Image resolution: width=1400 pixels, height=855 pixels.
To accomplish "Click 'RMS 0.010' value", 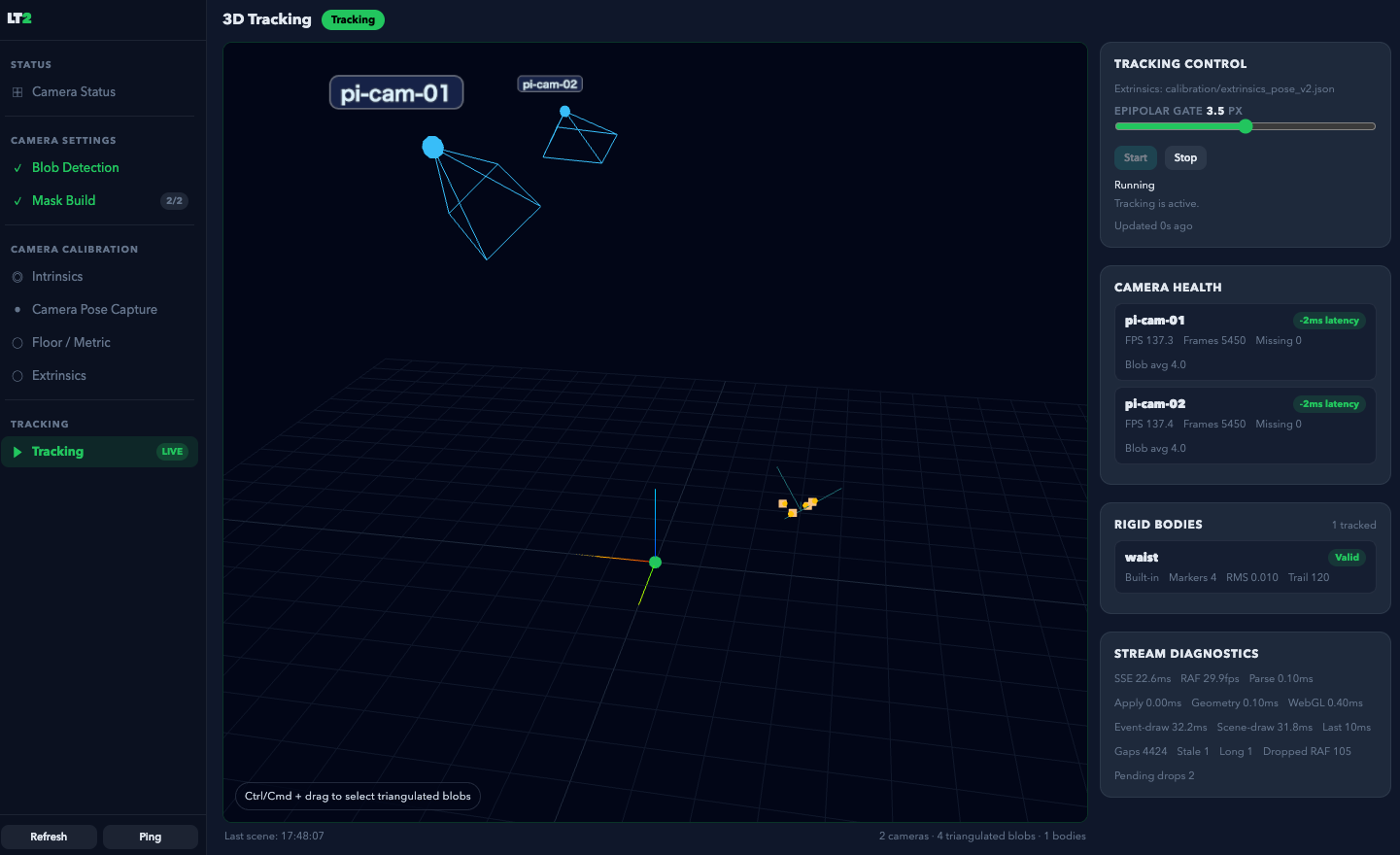I will [x=1252, y=577].
